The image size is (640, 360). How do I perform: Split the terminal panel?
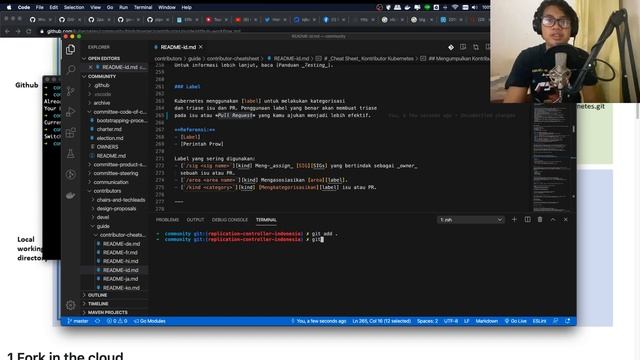[x=527, y=220]
